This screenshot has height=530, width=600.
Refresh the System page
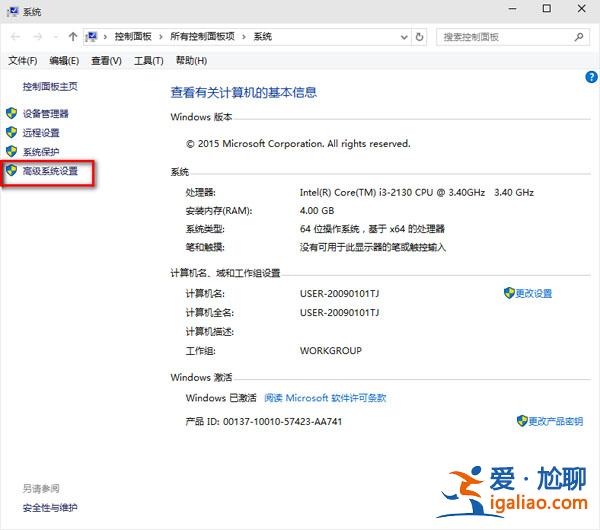(x=419, y=37)
